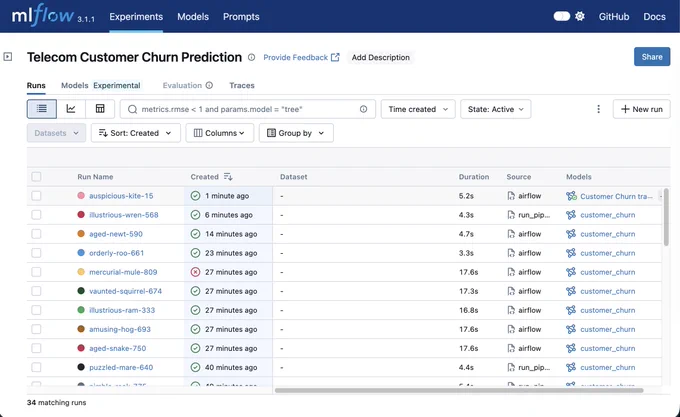The image size is (680, 417).
Task: Click Add Description button
Action: click(380, 57)
